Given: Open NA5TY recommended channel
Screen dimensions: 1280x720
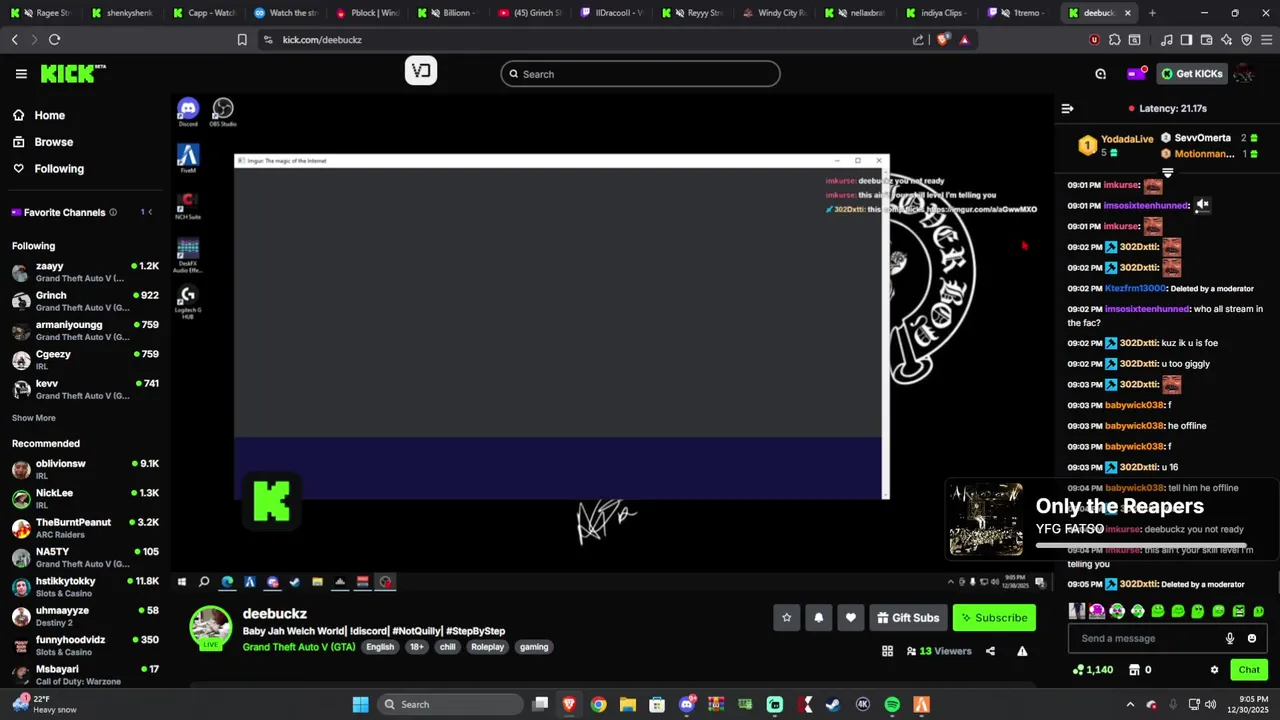Looking at the screenshot, I should [x=85, y=557].
